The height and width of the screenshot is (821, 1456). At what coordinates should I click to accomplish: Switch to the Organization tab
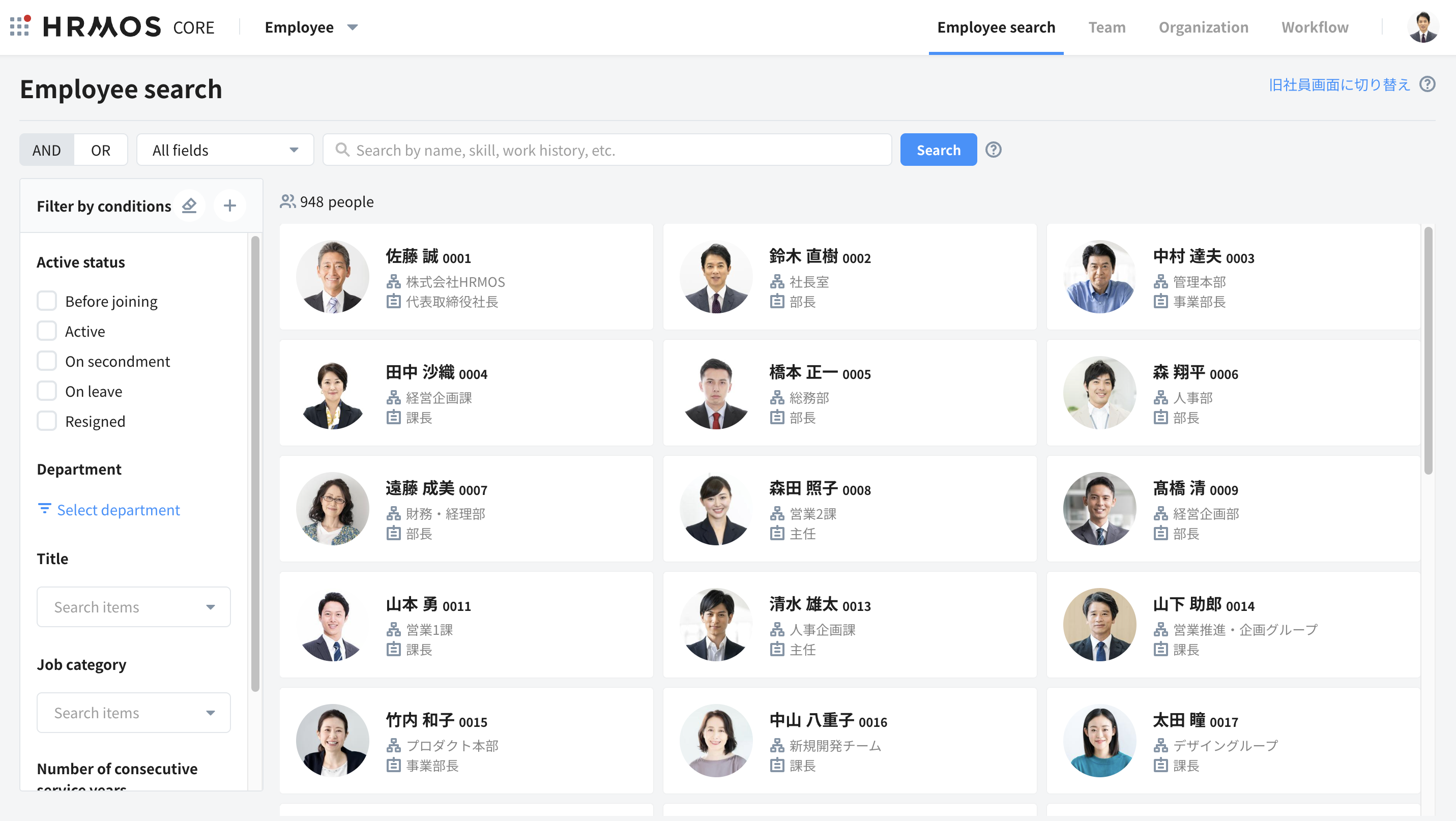[x=1203, y=27]
